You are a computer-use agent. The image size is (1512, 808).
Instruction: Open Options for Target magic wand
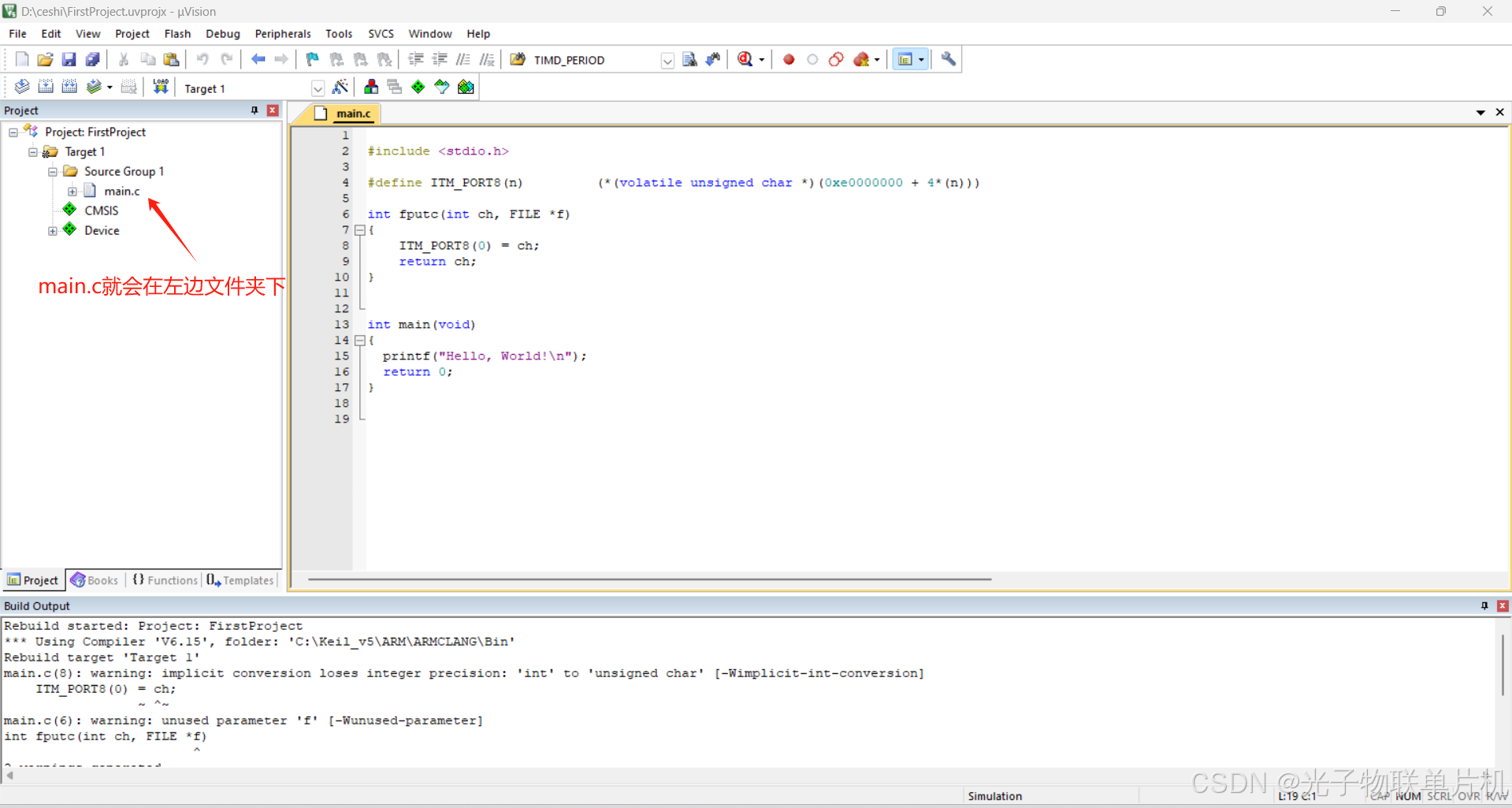coord(340,87)
